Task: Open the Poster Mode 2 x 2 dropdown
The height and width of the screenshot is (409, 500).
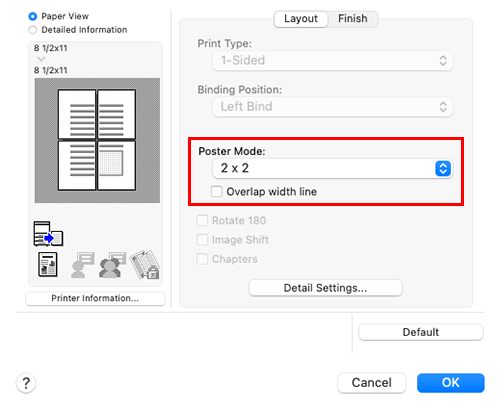Action: point(332,168)
